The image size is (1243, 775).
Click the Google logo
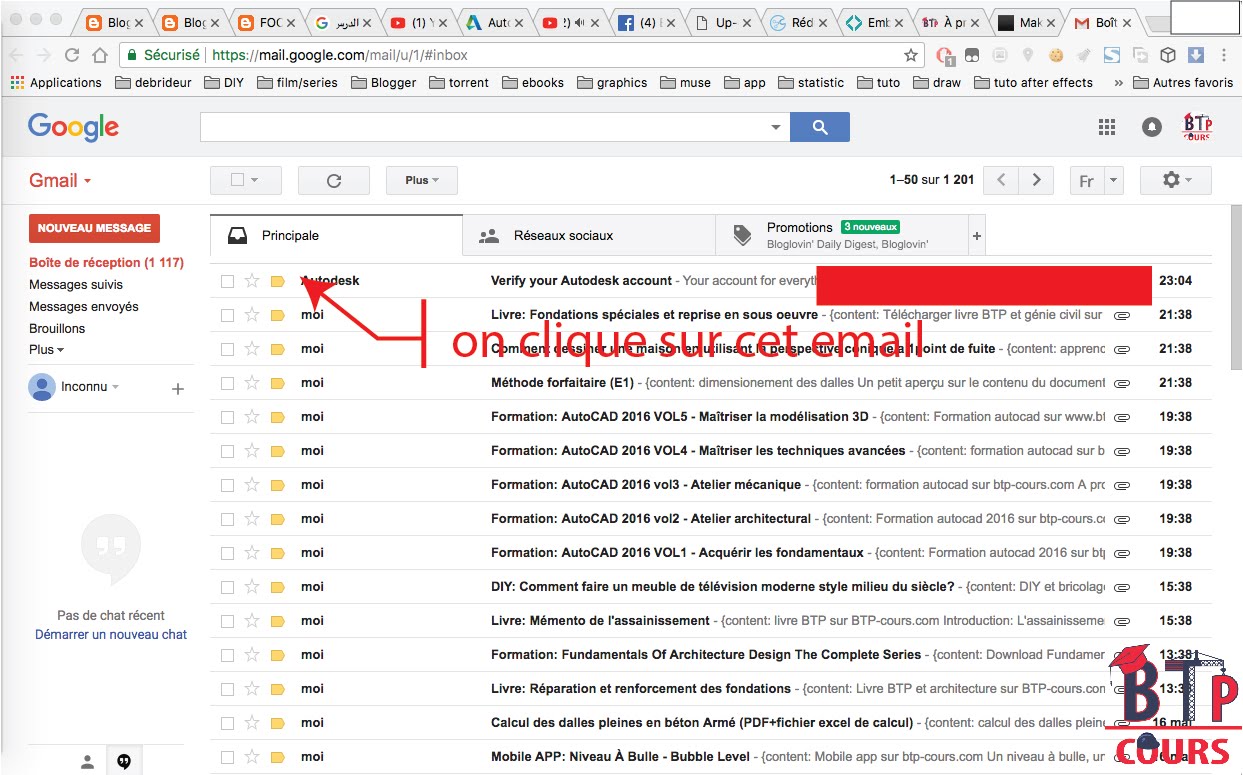[x=74, y=127]
